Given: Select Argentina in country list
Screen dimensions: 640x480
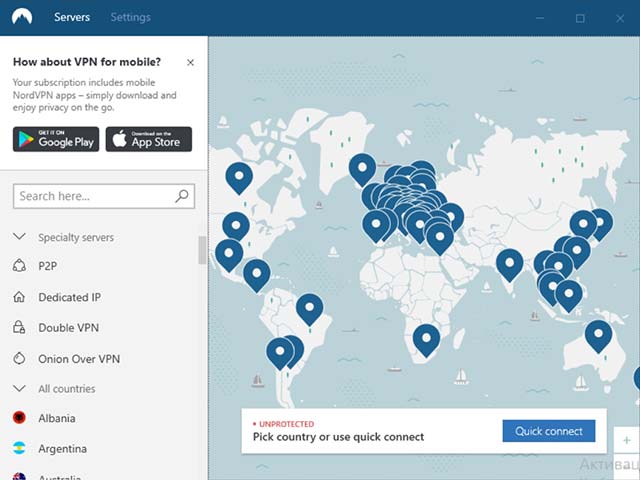Looking at the screenshot, I should 62,449.
